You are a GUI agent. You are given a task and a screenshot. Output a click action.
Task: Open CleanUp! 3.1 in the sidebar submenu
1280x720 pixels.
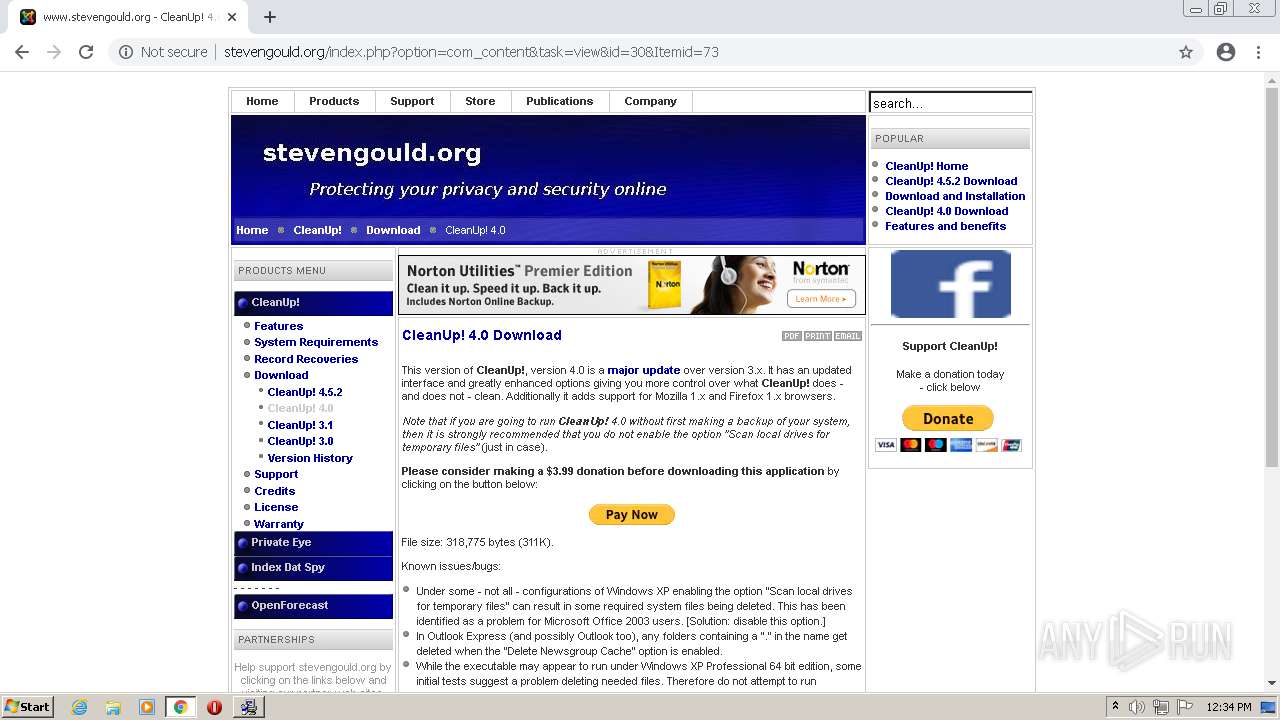[x=300, y=425]
